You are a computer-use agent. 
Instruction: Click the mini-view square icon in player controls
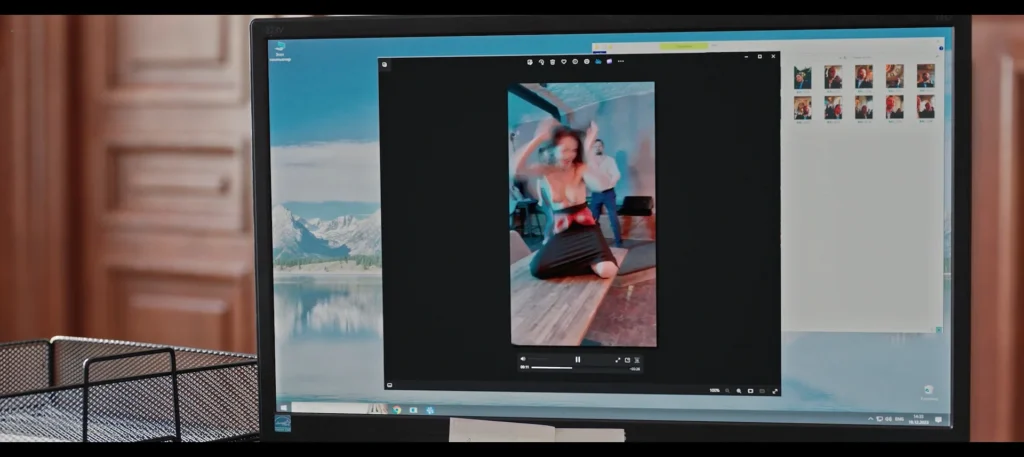coord(628,360)
